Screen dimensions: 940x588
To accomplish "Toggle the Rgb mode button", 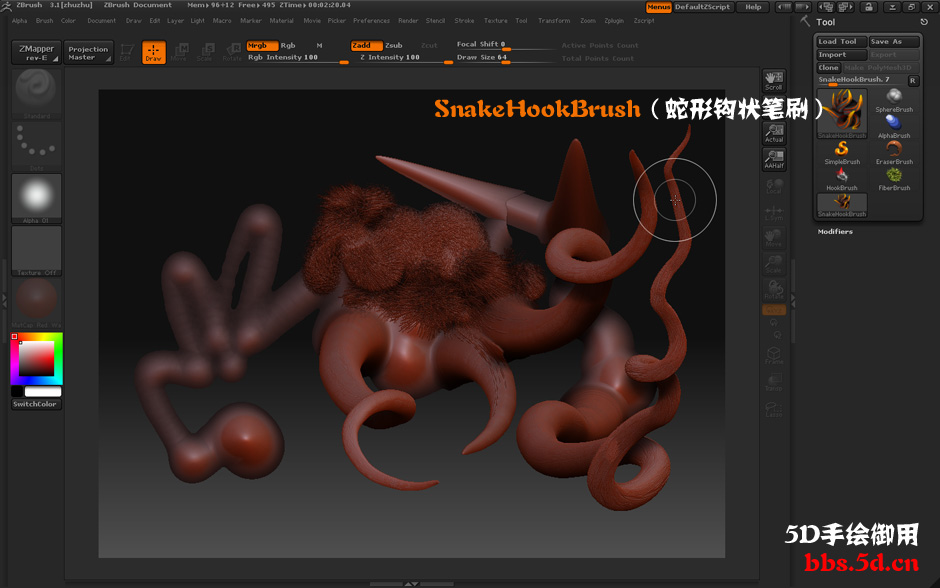I will tap(288, 46).
